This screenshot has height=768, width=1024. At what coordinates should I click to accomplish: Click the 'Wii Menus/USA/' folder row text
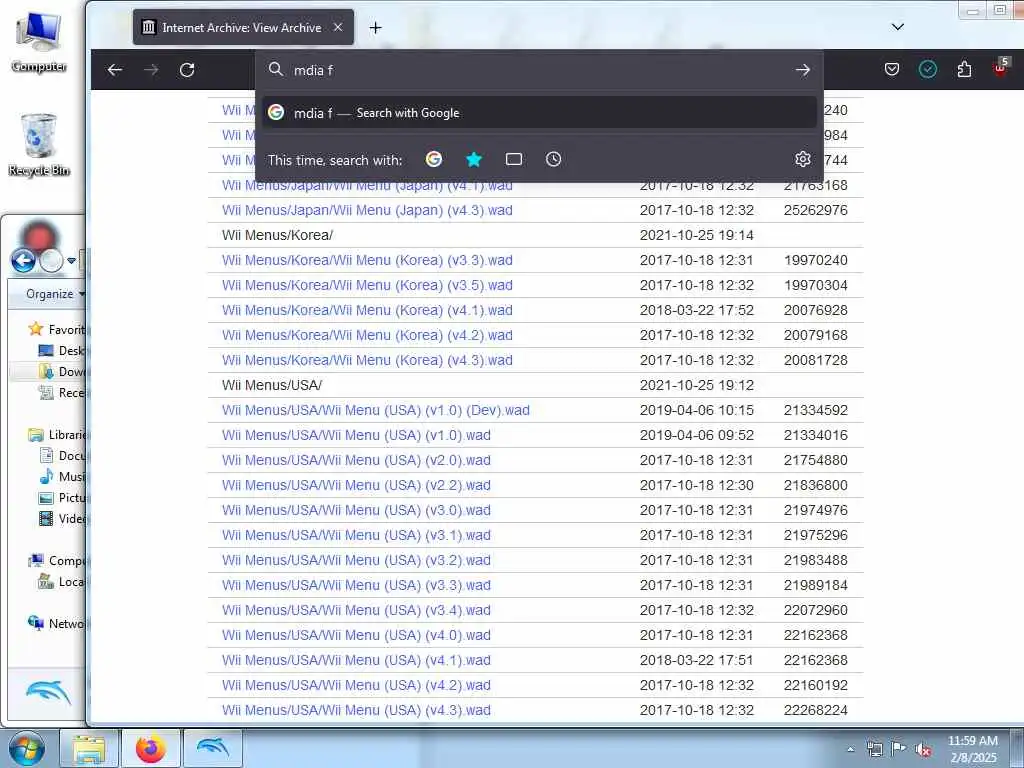(272, 385)
